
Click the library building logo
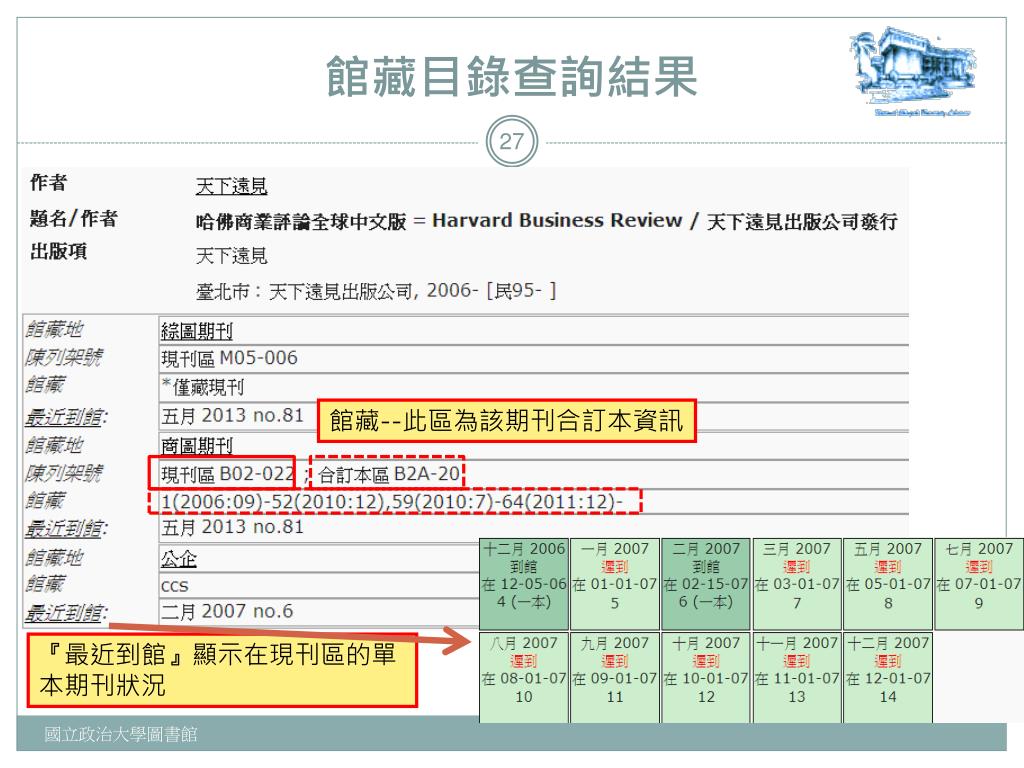coord(914,71)
